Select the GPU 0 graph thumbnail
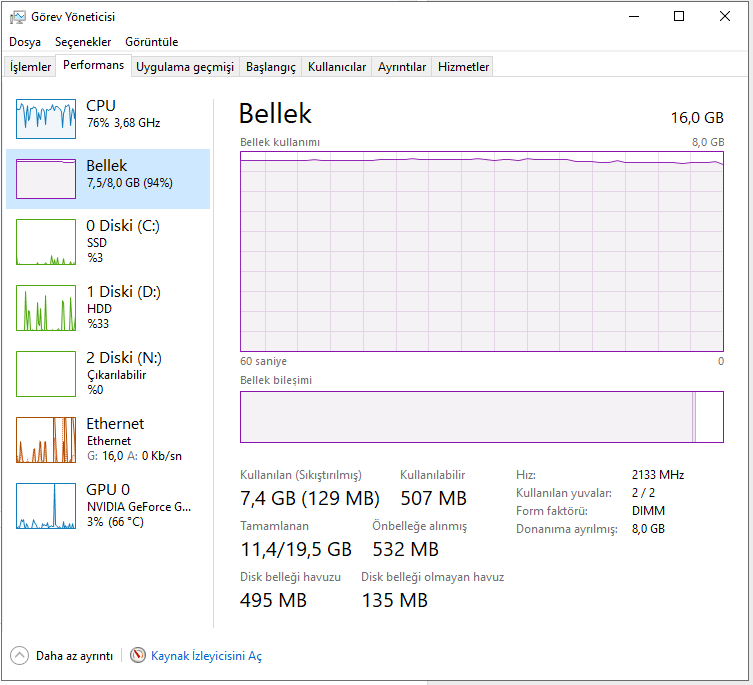This screenshot has width=753, height=685. [46, 506]
